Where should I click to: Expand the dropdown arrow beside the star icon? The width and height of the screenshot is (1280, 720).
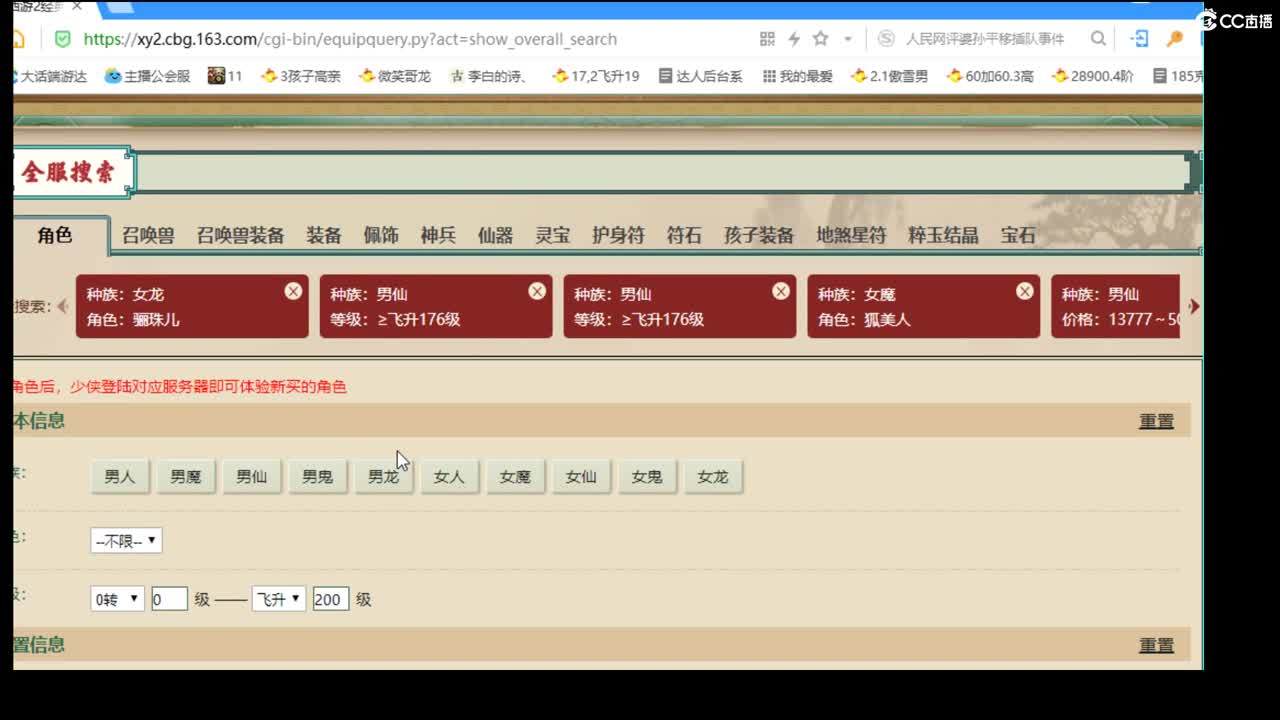[x=847, y=39]
